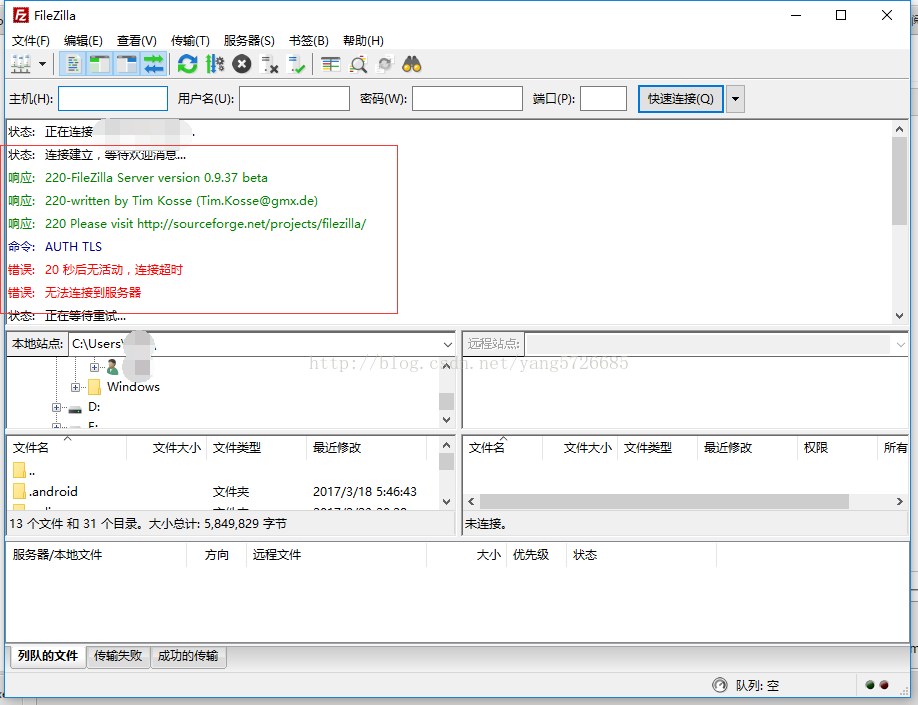This screenshot has width=918, height=705.
Task: Select the D: drive in tree
Action: pos(94,407)
